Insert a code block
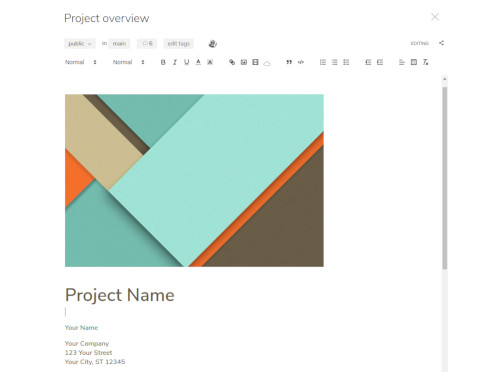Viewport: 500px width, 372px height. (x=301, y=62)
